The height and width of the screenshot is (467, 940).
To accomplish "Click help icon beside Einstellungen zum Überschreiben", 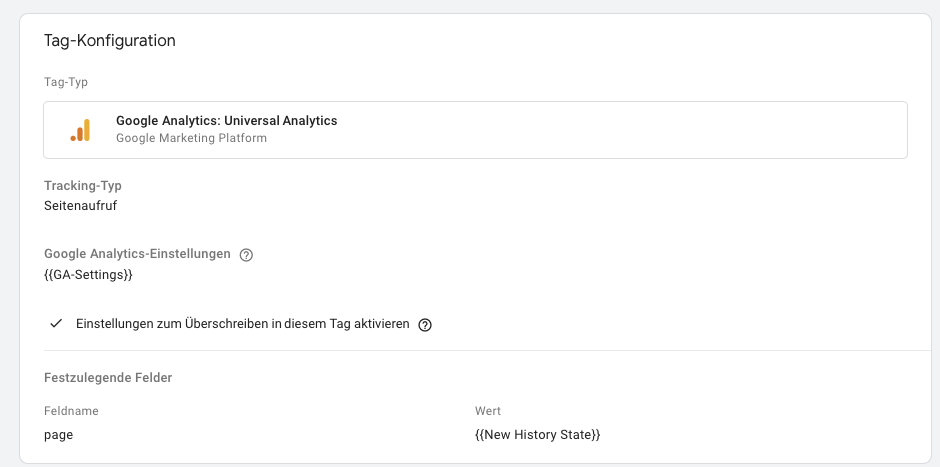I will pos(425,325).
